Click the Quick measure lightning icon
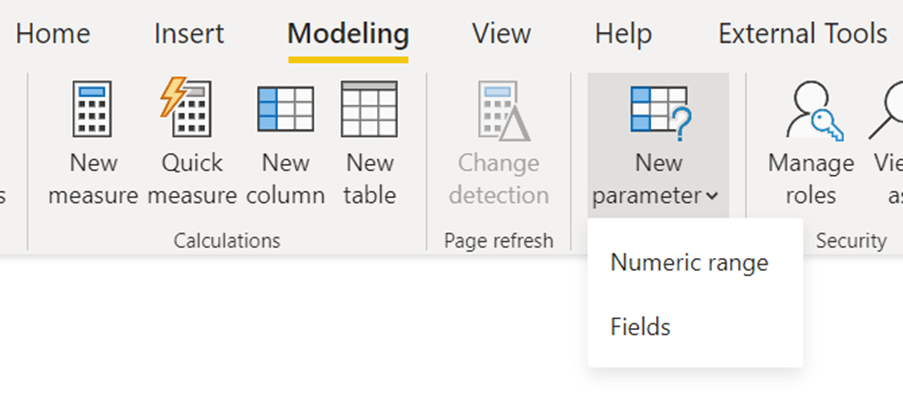This screenshot has width=903, height=393. 185,107
